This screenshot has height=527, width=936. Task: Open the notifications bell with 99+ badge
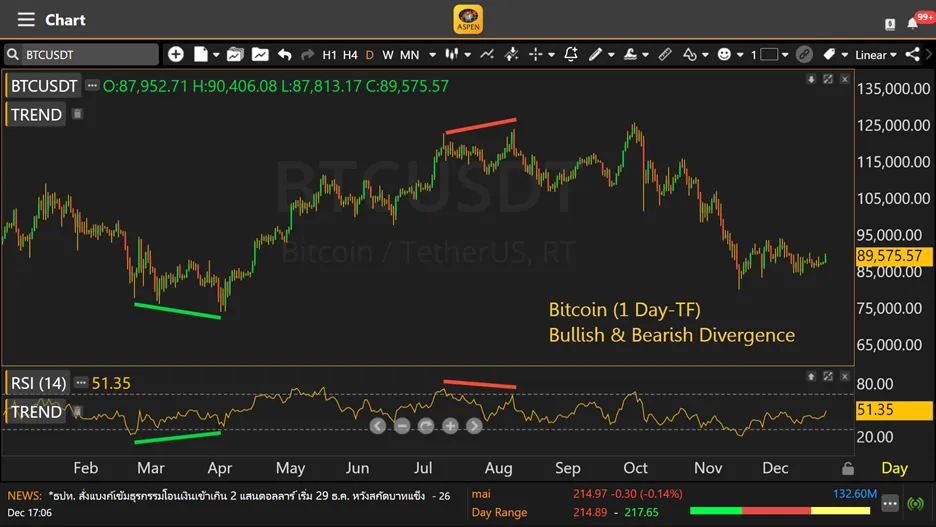click(913, 22)
